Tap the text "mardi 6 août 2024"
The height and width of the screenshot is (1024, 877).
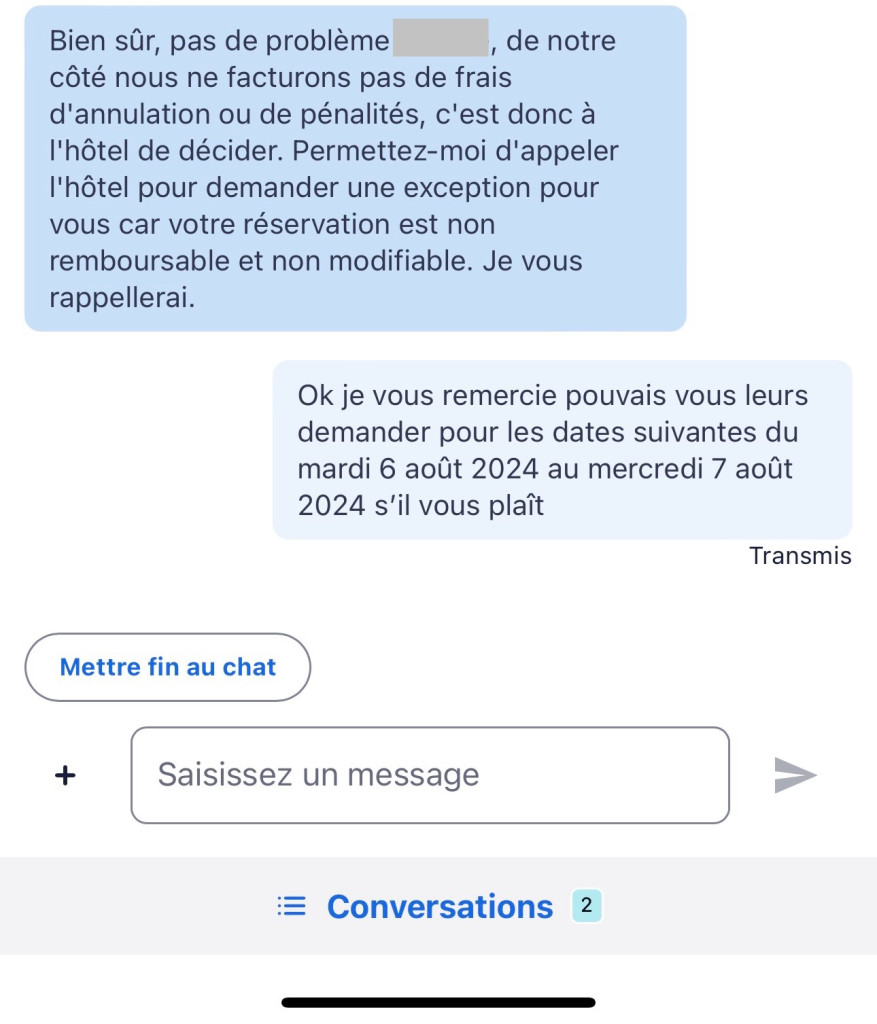418,469
